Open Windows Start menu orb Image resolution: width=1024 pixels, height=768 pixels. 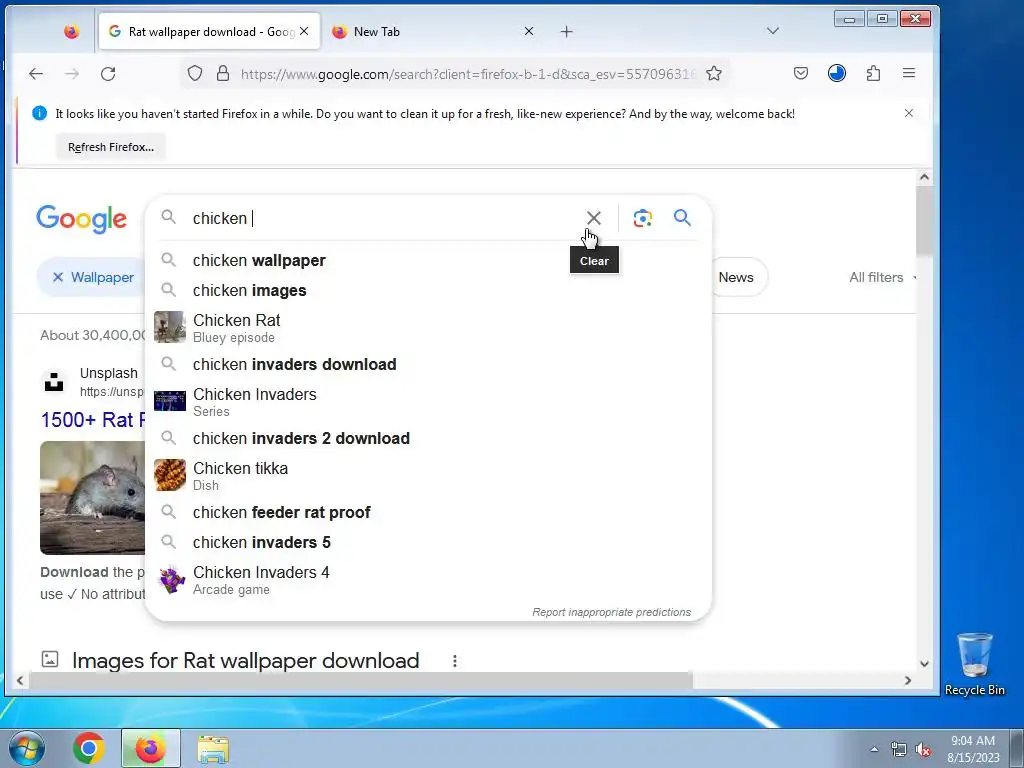(x=27, y=748)
